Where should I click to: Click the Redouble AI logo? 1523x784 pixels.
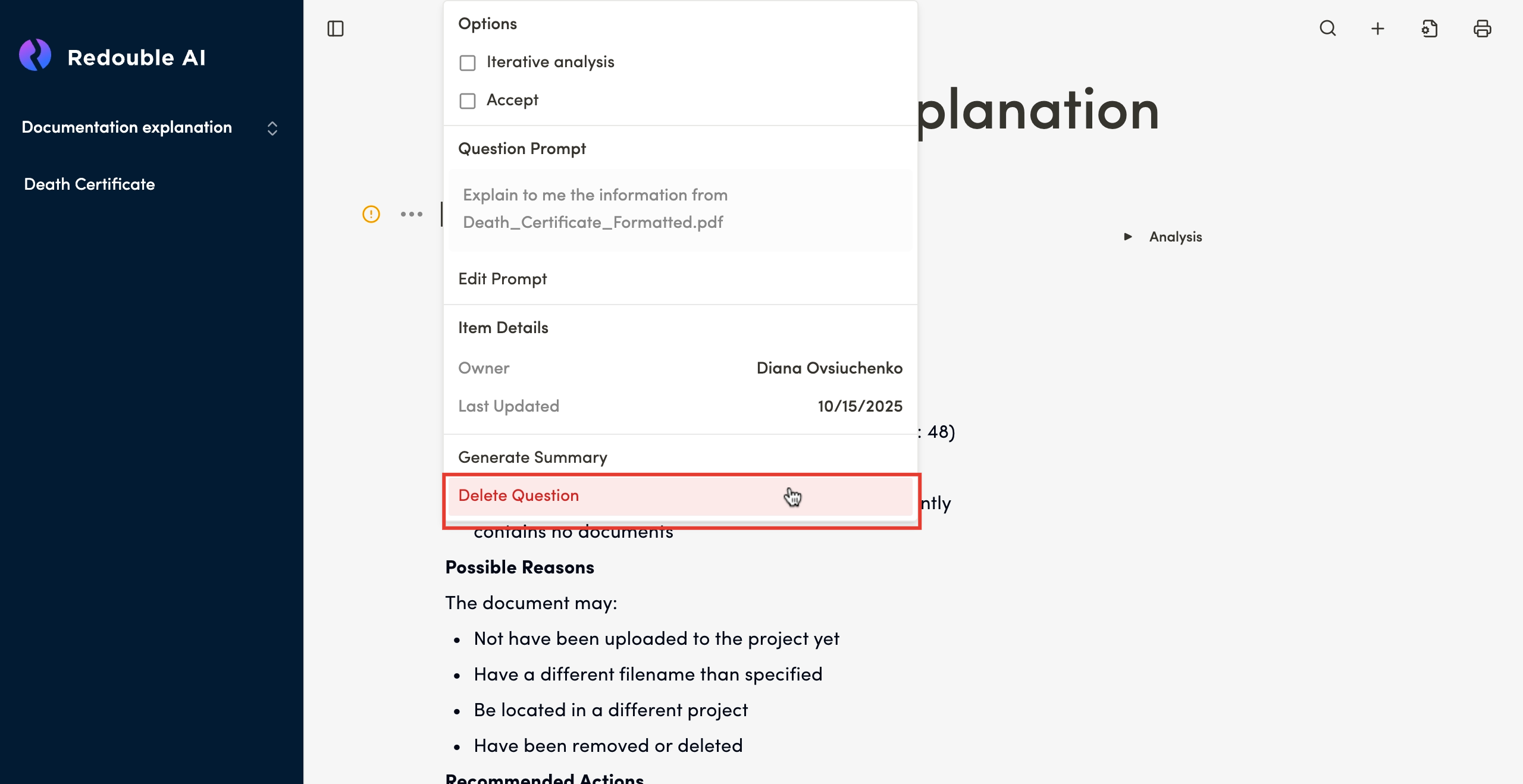tap(35, 55)
